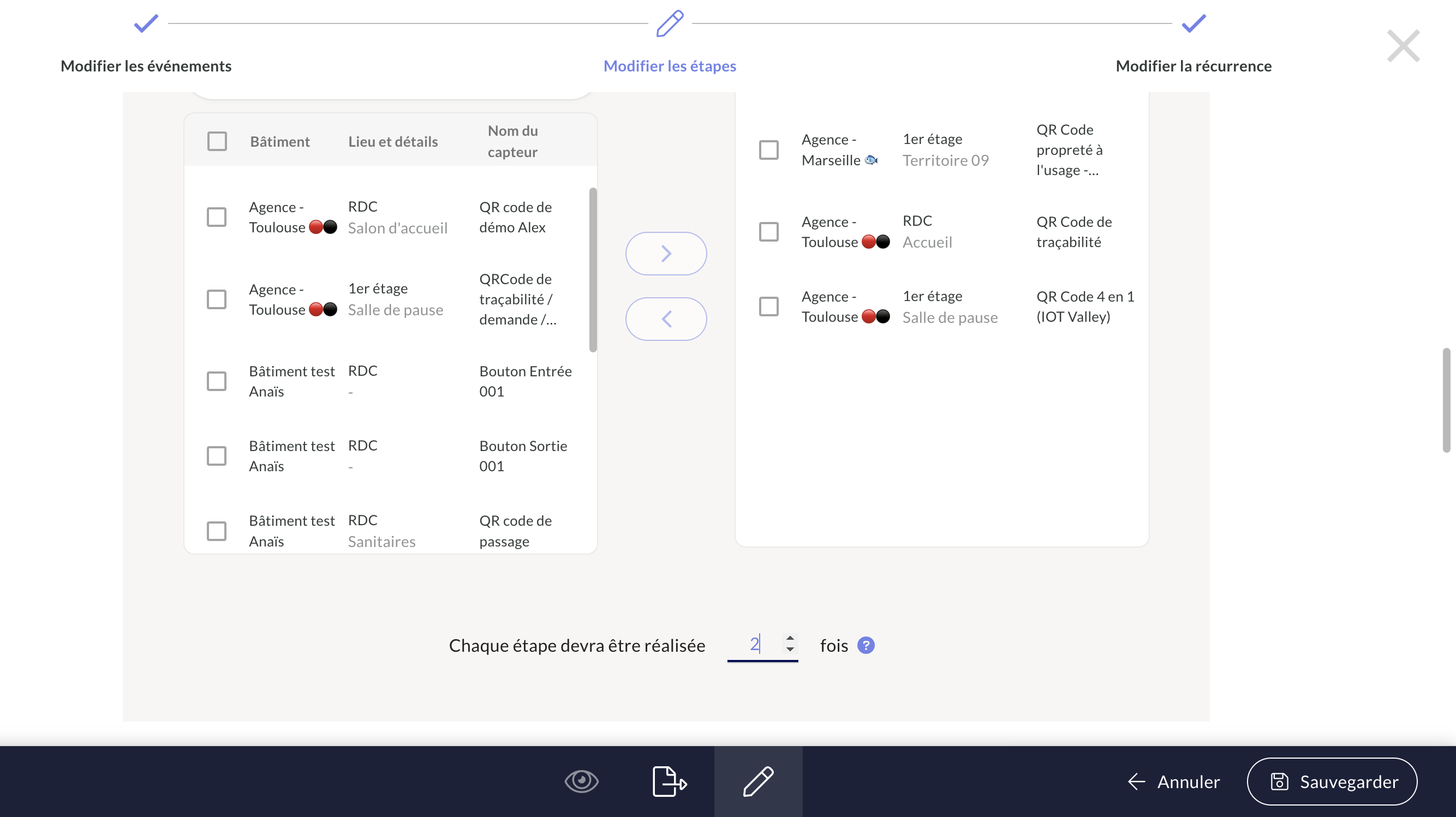
Task: Open the eye preview icon in bottom bar
Action: [581, 782]
